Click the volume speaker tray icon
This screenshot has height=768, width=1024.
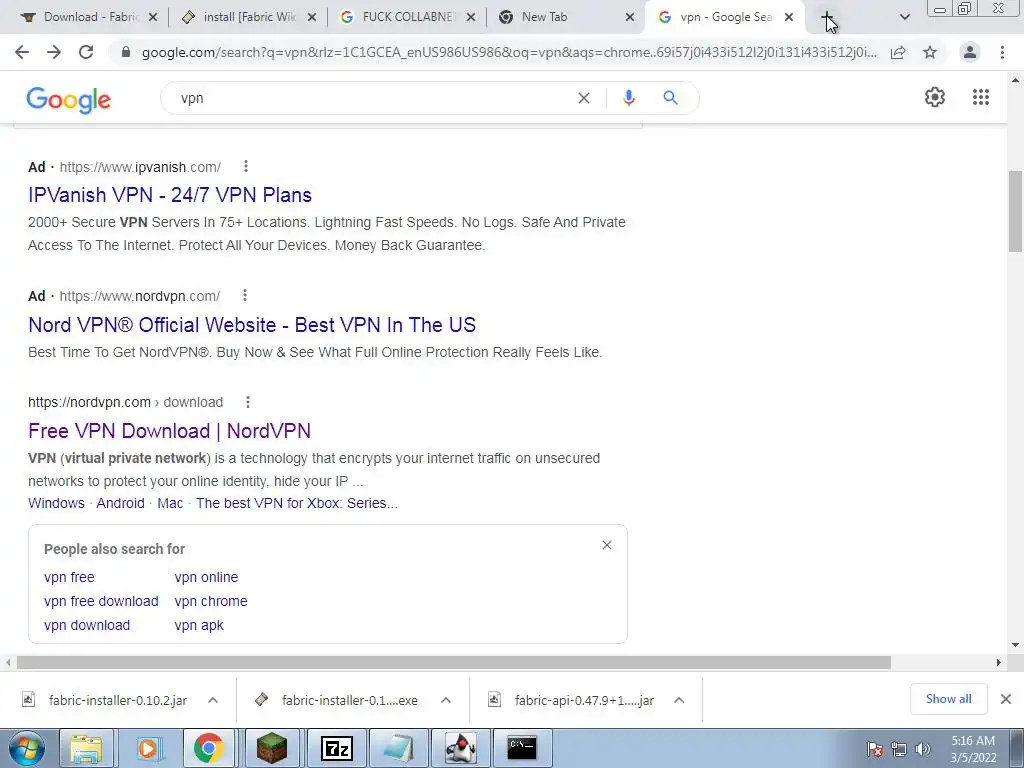click(x=923, y=748)
